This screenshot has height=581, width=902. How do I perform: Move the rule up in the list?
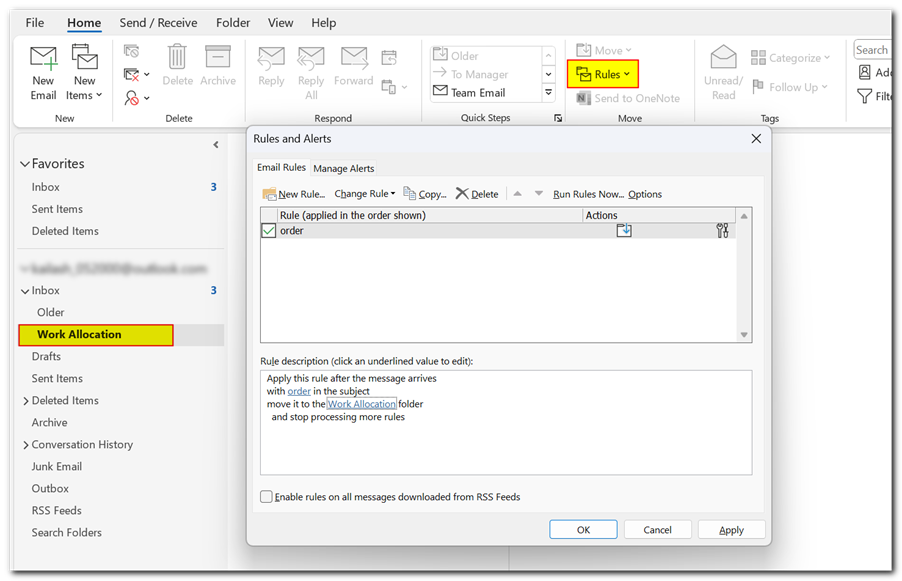(517, 194)
